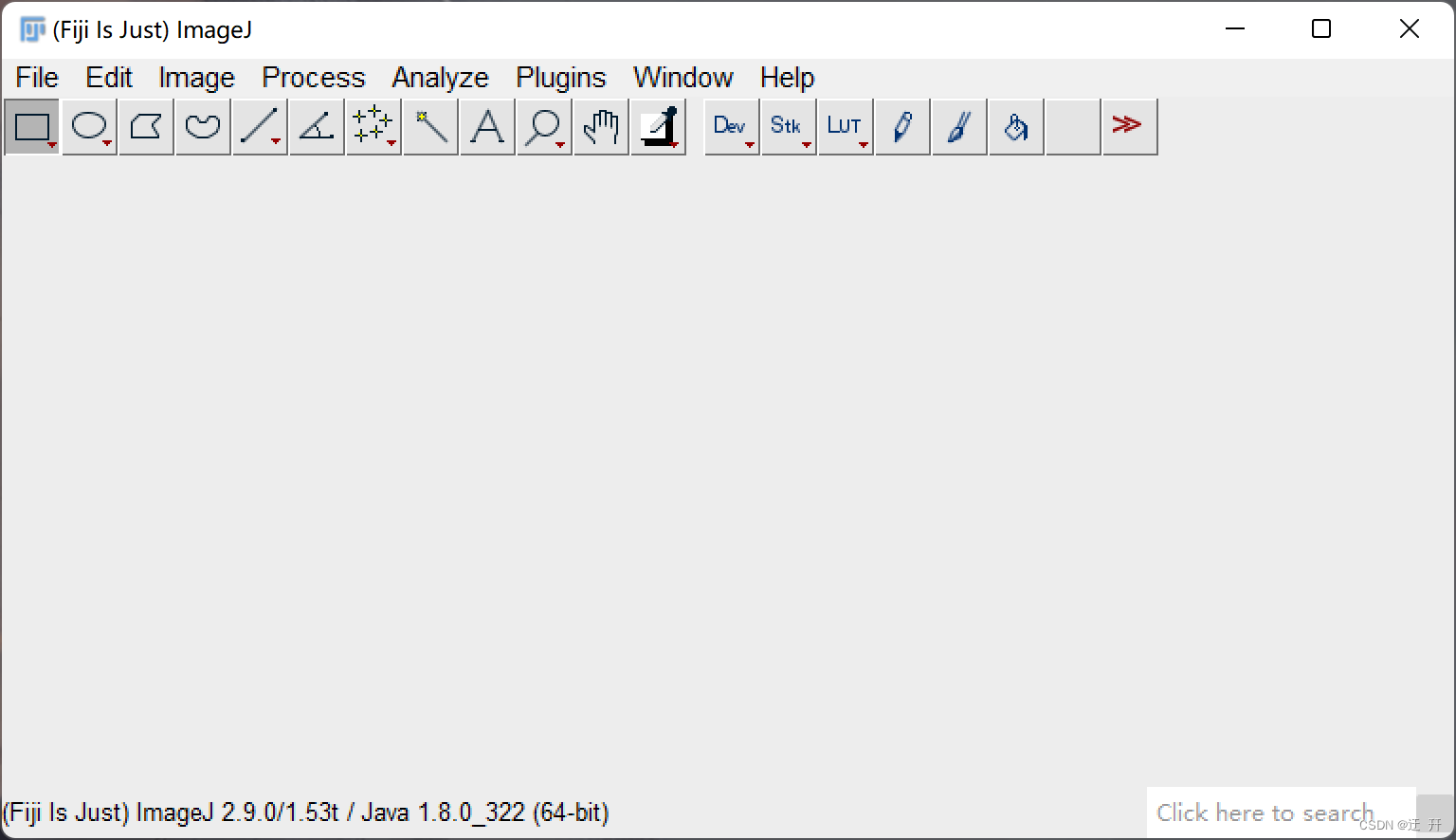The width and height of the screenshot is (1456, 840).
Task: Select the Rectangle selection tool
Action: point(32,126)
